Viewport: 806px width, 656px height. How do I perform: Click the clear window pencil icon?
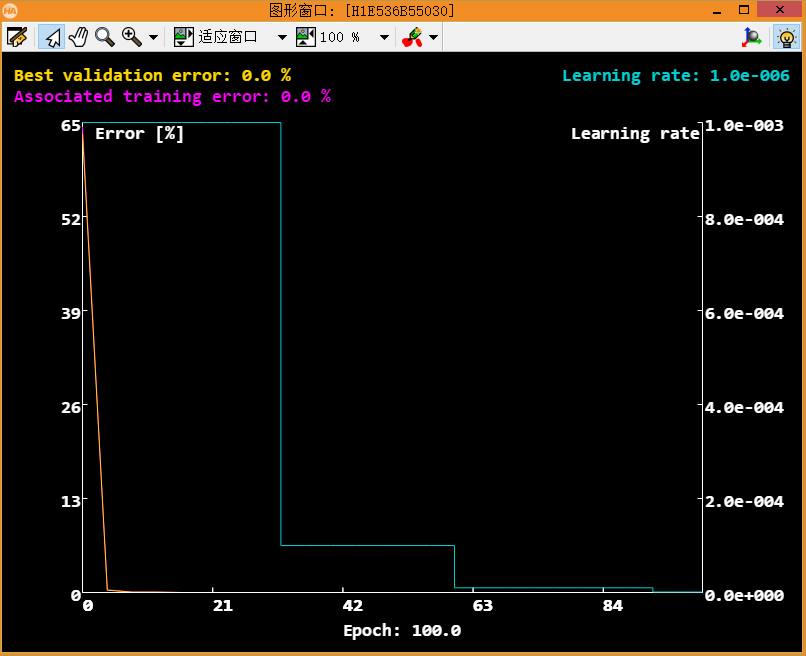click(x=16, y=37)
